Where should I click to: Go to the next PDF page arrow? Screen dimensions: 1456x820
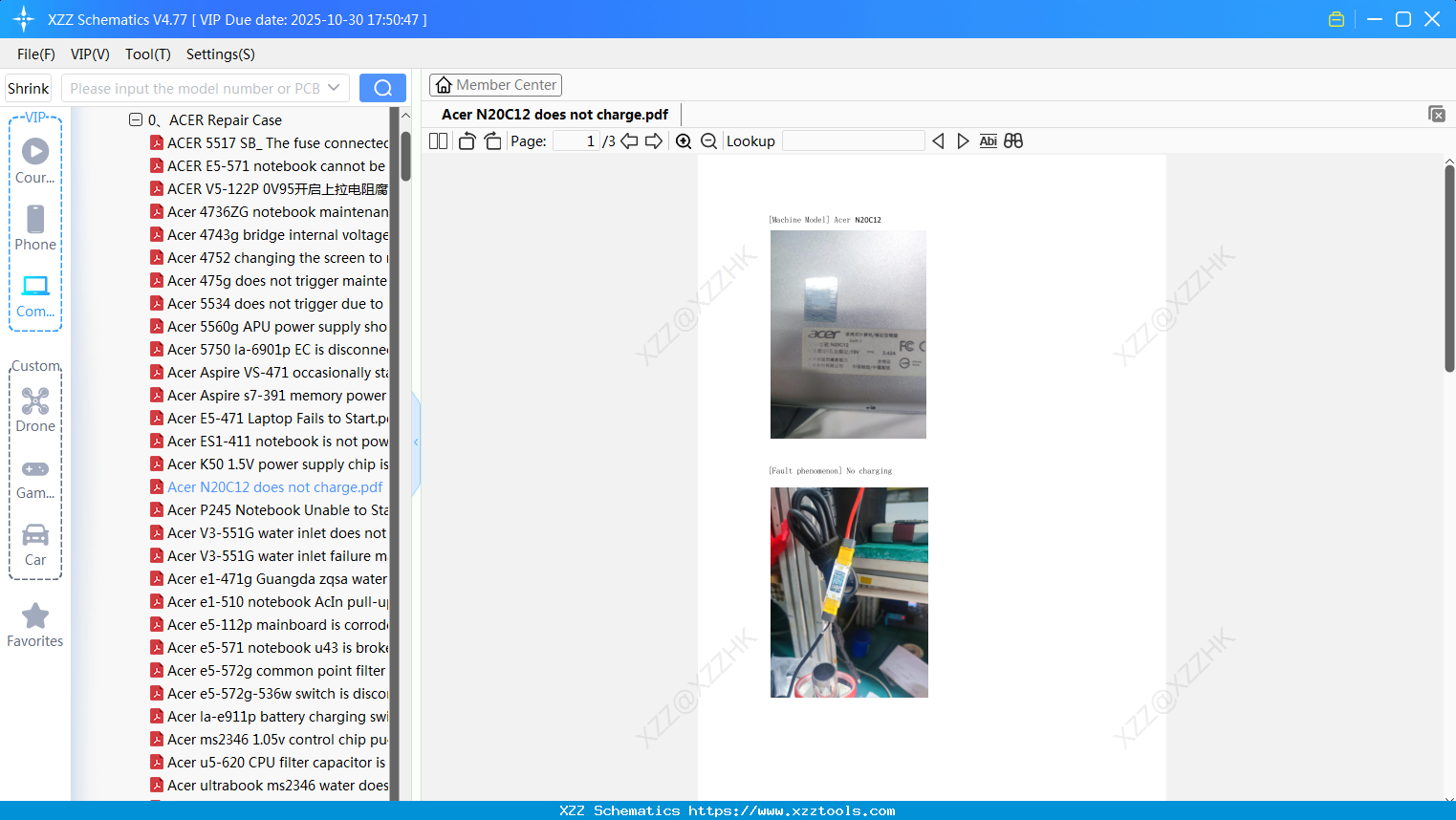[654, 140]
